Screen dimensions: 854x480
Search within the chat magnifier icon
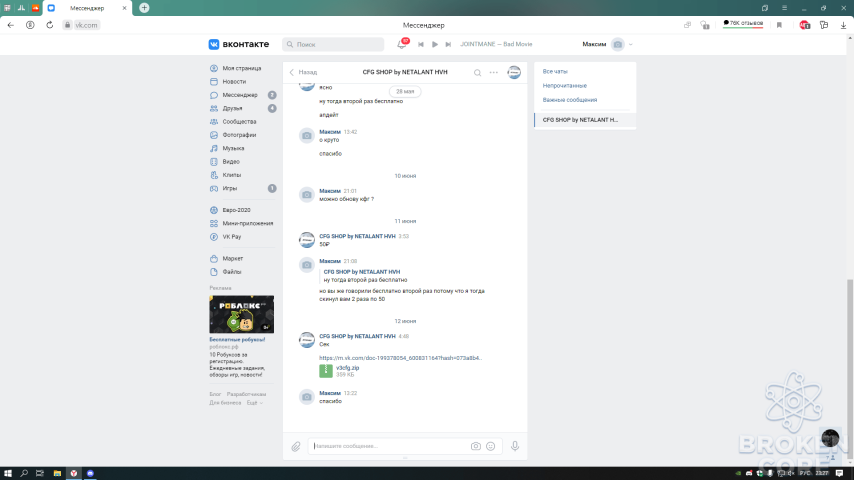pyautogui.click(x=477, y=72)
